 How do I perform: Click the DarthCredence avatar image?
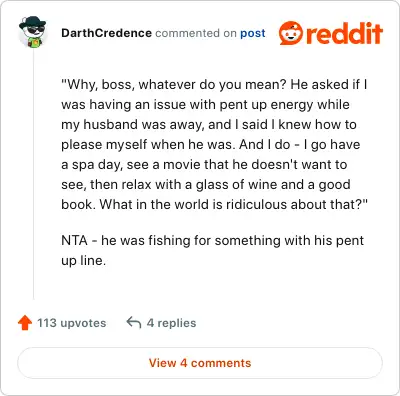33,32
